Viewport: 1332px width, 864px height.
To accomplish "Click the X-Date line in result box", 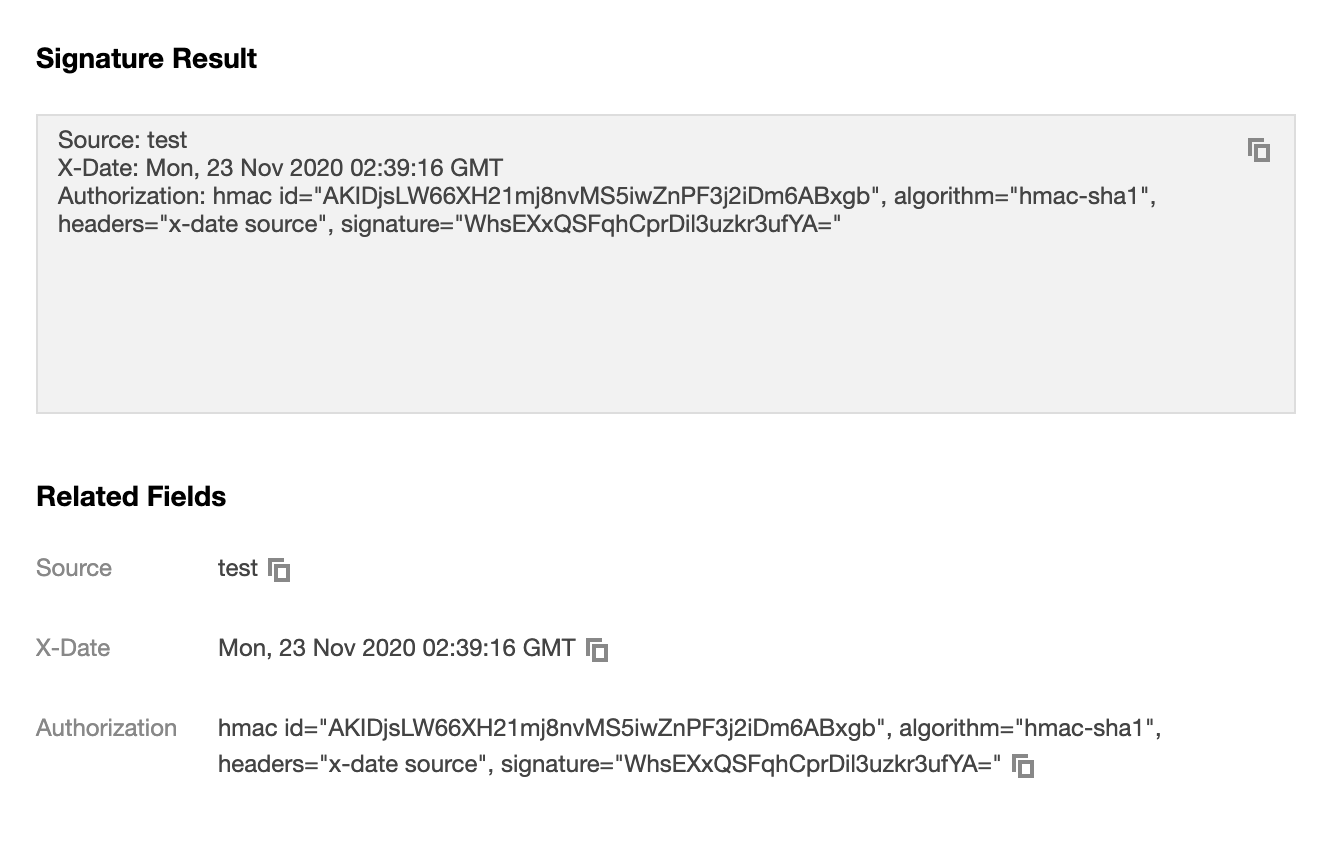I will click(280, 167).
